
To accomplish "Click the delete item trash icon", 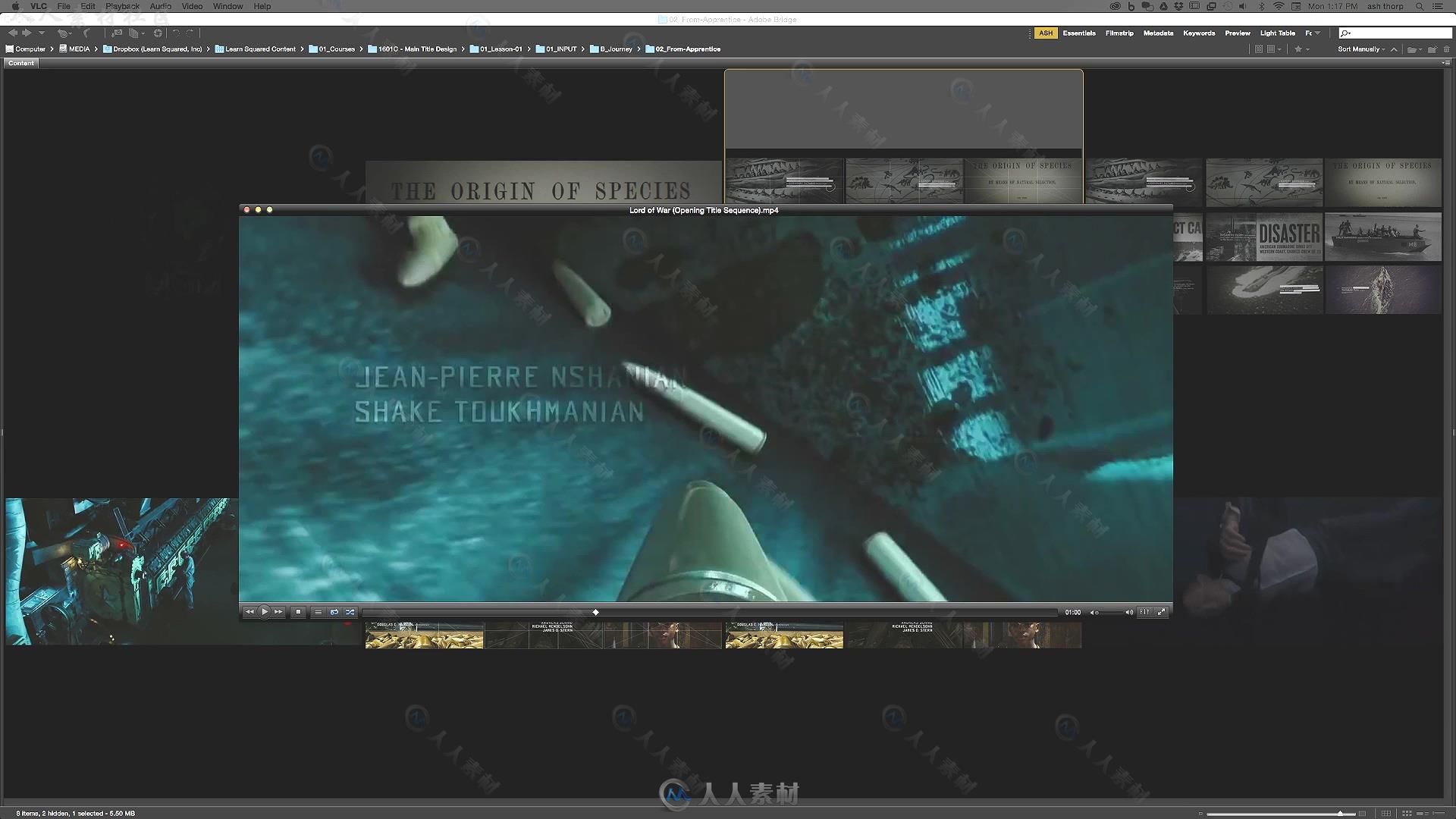I will (1447, 49).
